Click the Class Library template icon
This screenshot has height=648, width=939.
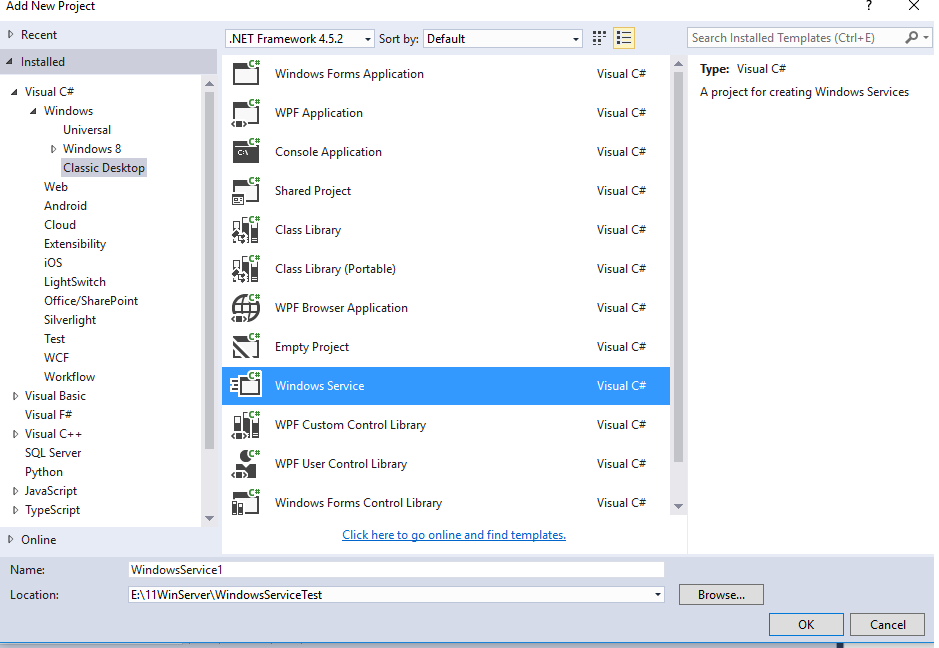(x=246, y=229)
